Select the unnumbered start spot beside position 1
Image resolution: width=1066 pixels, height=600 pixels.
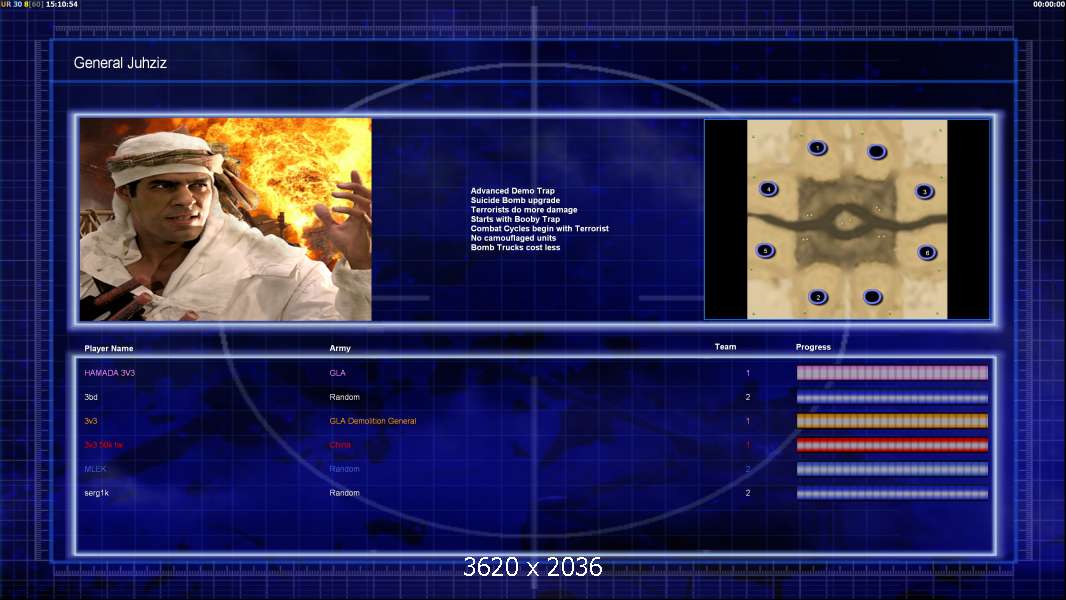coord(876,152)
